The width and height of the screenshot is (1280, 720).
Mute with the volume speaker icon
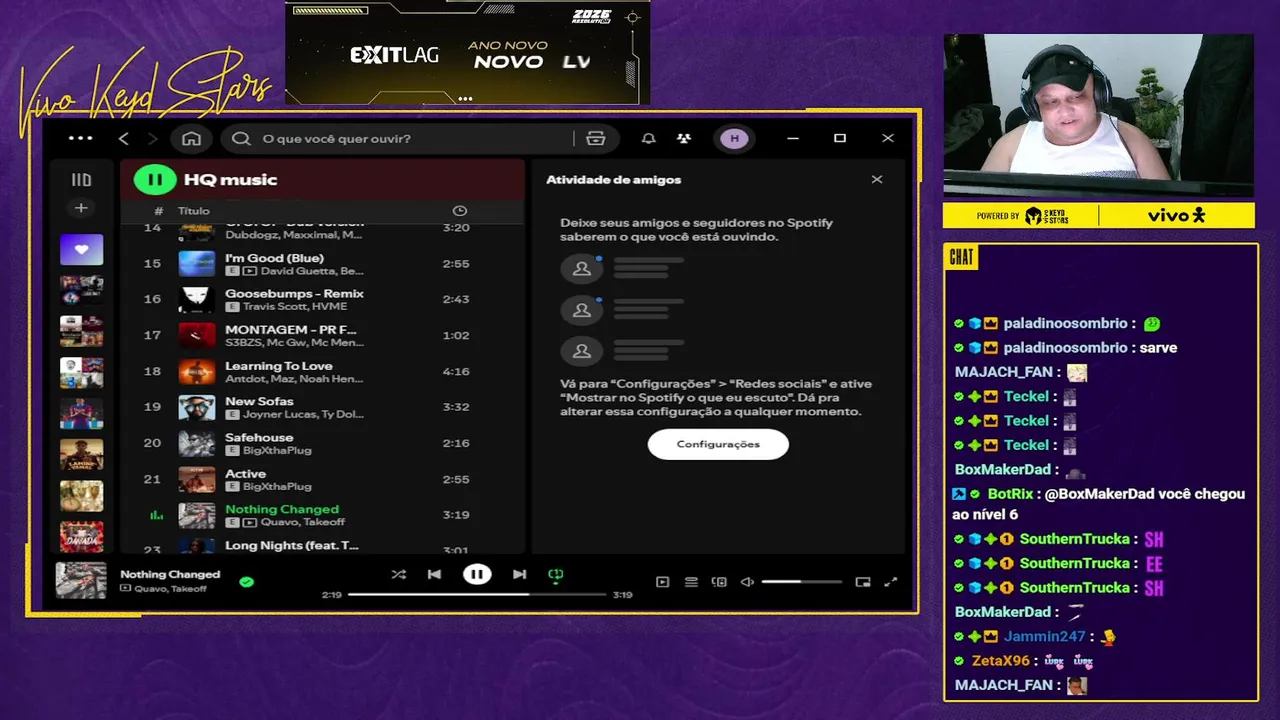[747, 582]
